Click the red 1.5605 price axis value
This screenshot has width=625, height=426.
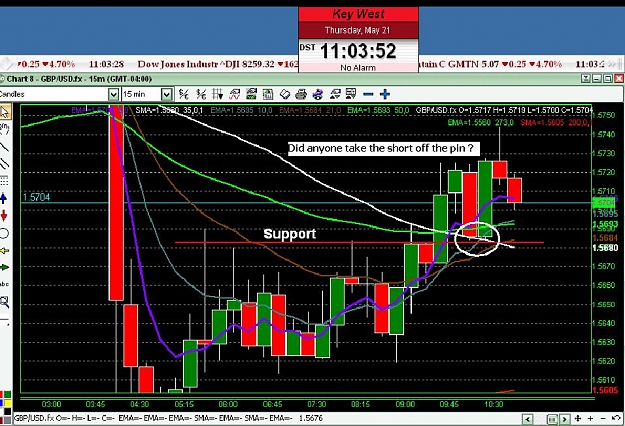coord(605,390)
